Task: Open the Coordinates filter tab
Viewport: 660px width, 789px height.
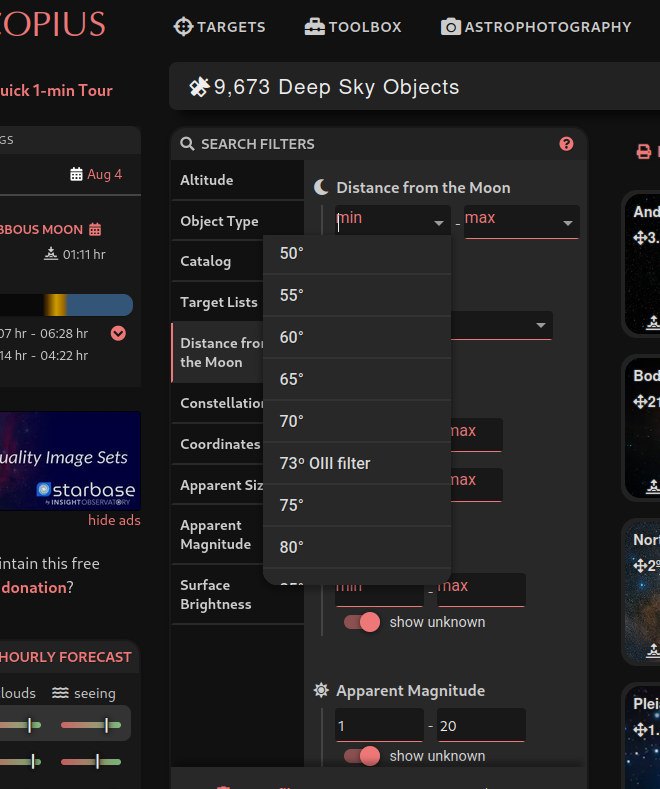Action: click(217, 444)
